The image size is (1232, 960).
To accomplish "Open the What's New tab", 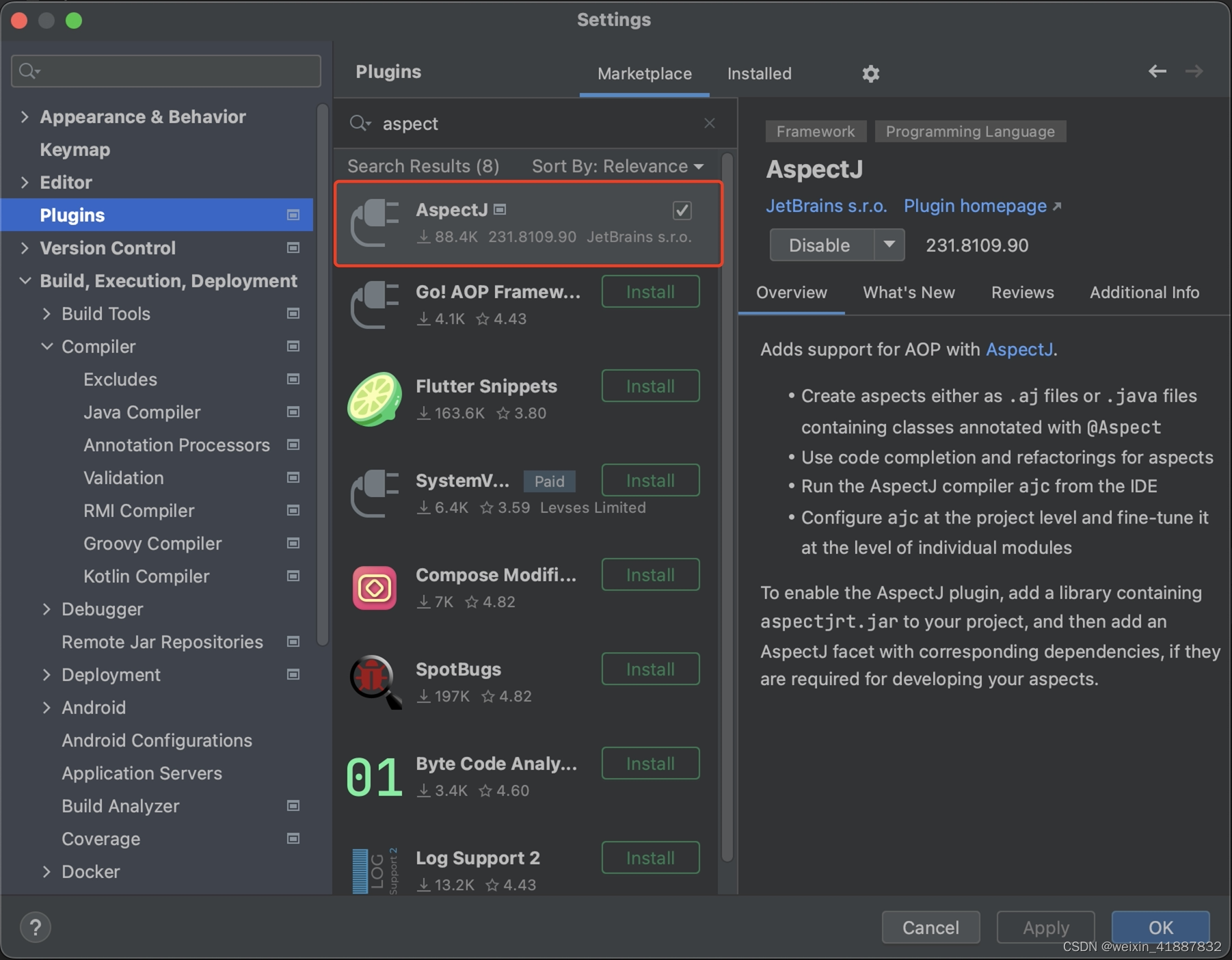I will click(909, 293).
